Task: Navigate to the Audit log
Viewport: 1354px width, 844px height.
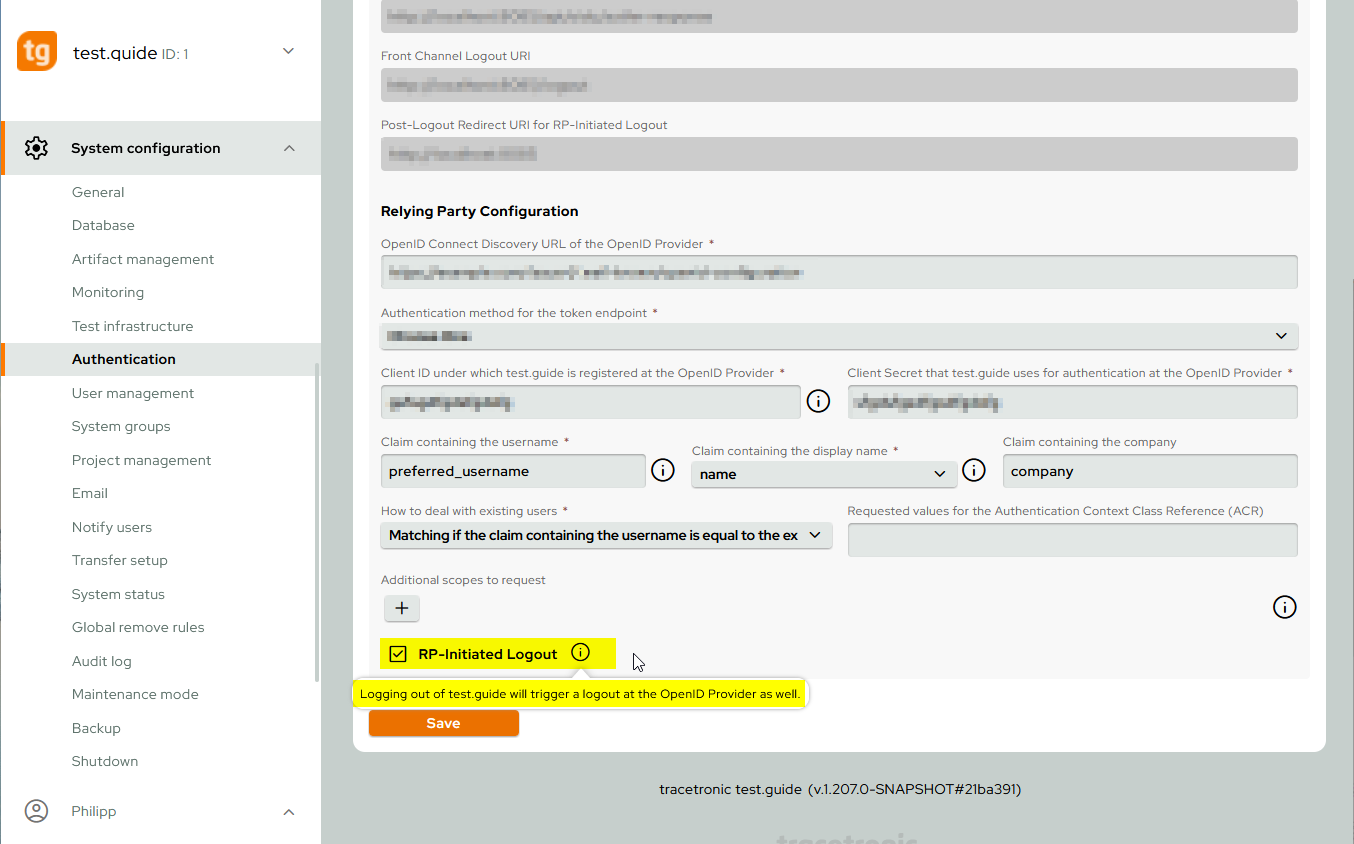Action: point(100,660)
